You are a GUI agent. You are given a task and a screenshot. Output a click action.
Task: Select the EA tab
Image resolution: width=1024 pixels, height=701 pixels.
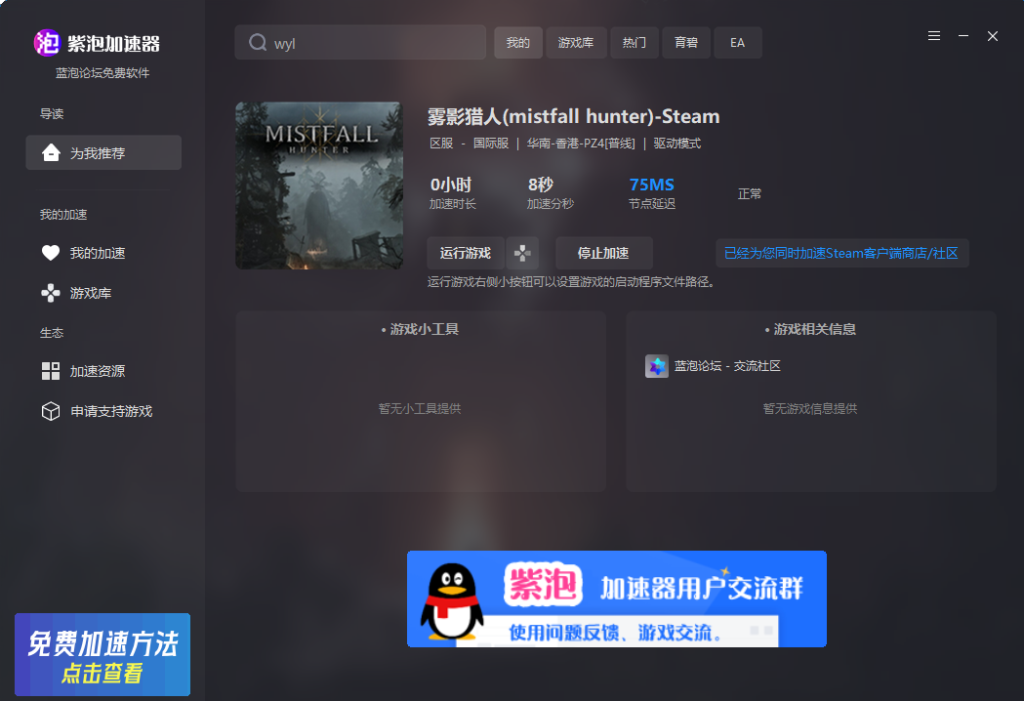tap(737, 42)
